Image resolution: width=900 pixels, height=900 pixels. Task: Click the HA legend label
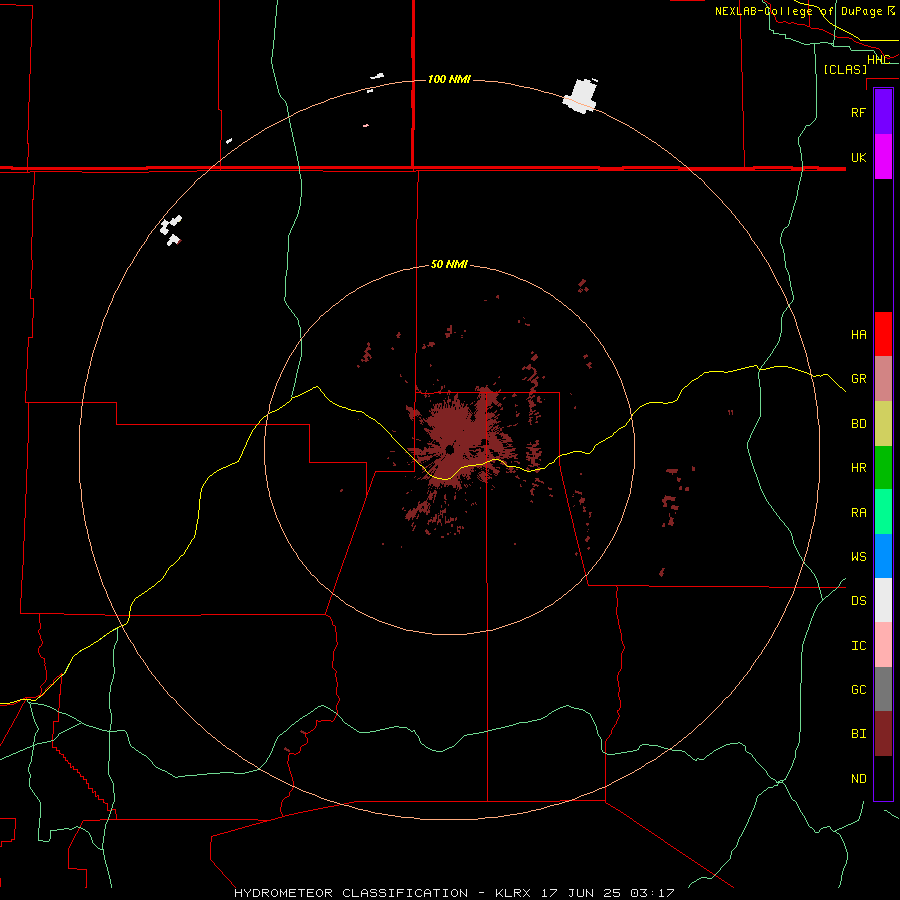[x=858, y=334]
